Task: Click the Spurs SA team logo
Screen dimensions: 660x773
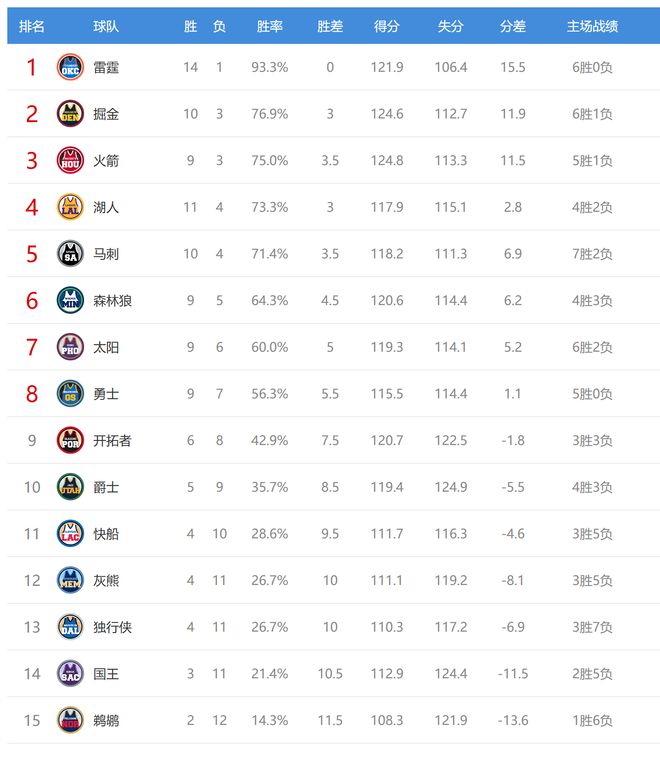Action: tap(69, 254)
